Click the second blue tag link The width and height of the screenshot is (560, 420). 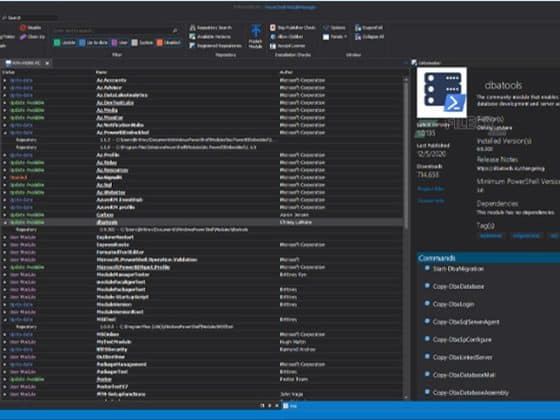pyautogui.click(x=526, y=236)
